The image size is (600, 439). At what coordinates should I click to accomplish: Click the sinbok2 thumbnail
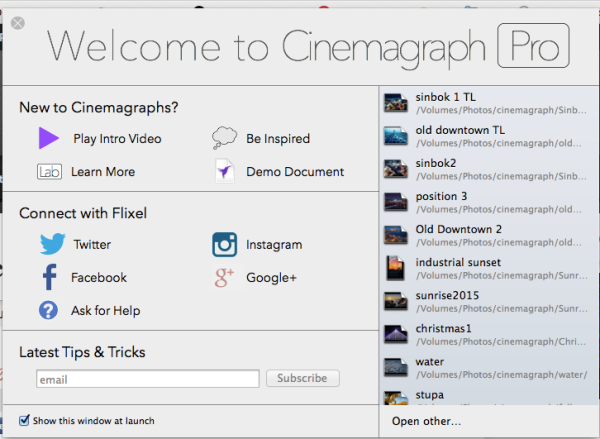(x=396, y=169)
